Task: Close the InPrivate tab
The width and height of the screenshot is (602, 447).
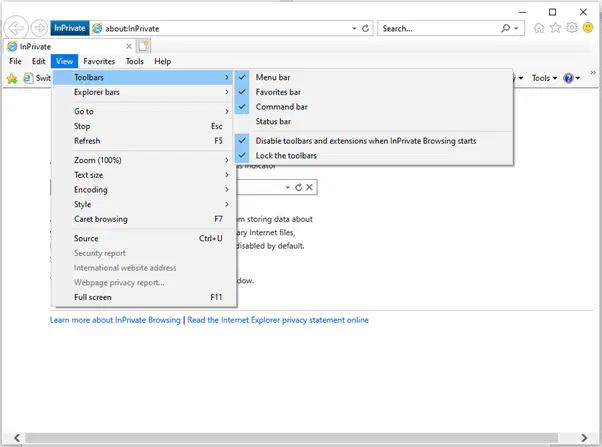Action: coord(129,46)
